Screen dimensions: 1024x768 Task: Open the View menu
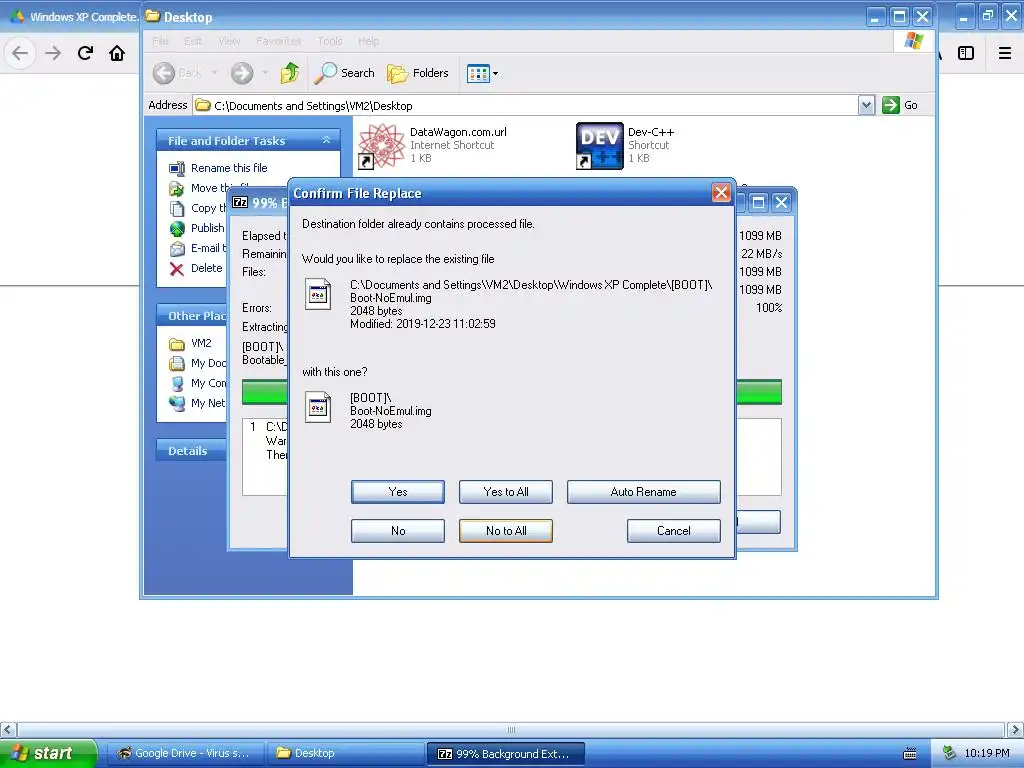pyautogui.click(x=229, y=41)
